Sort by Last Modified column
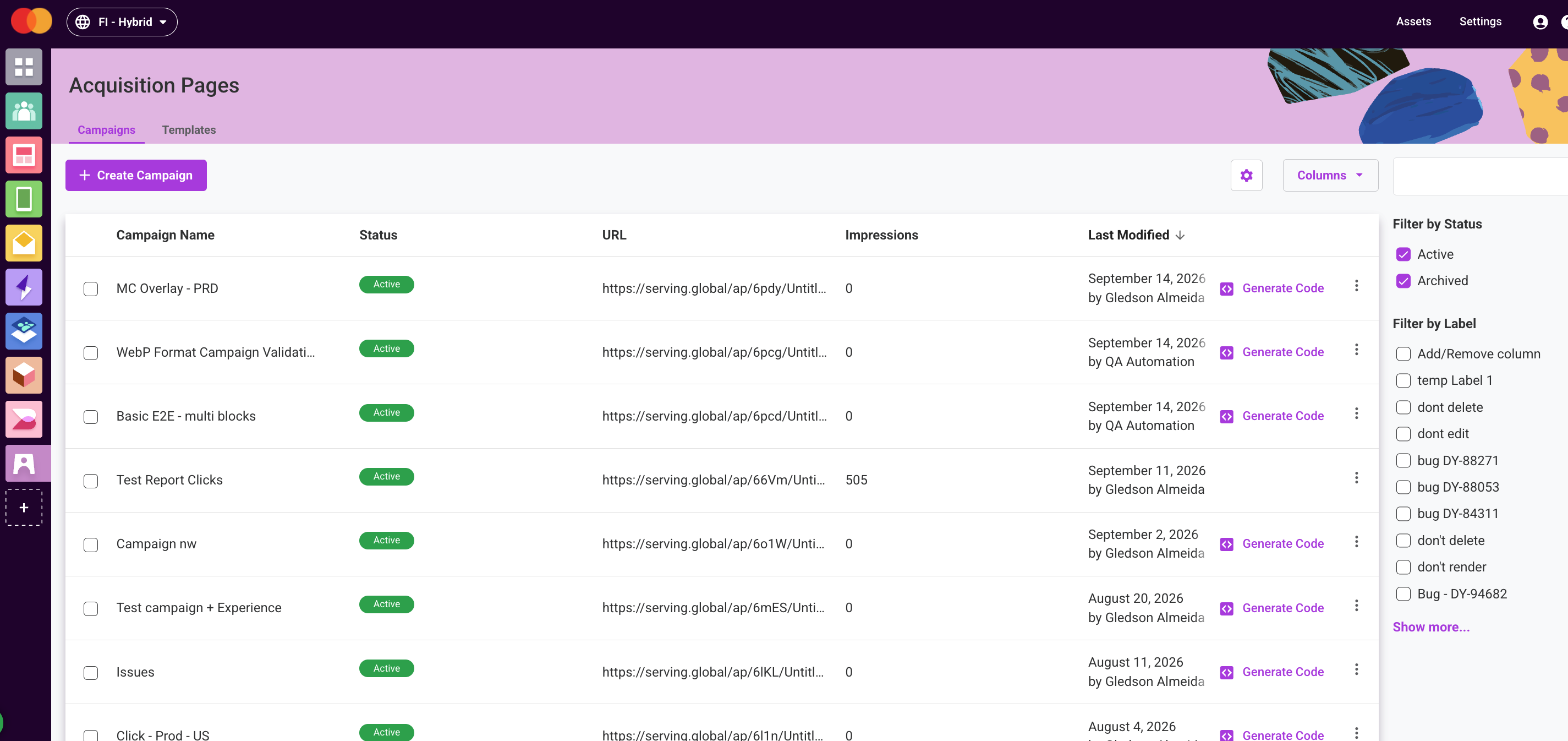 click(1136, 235)
